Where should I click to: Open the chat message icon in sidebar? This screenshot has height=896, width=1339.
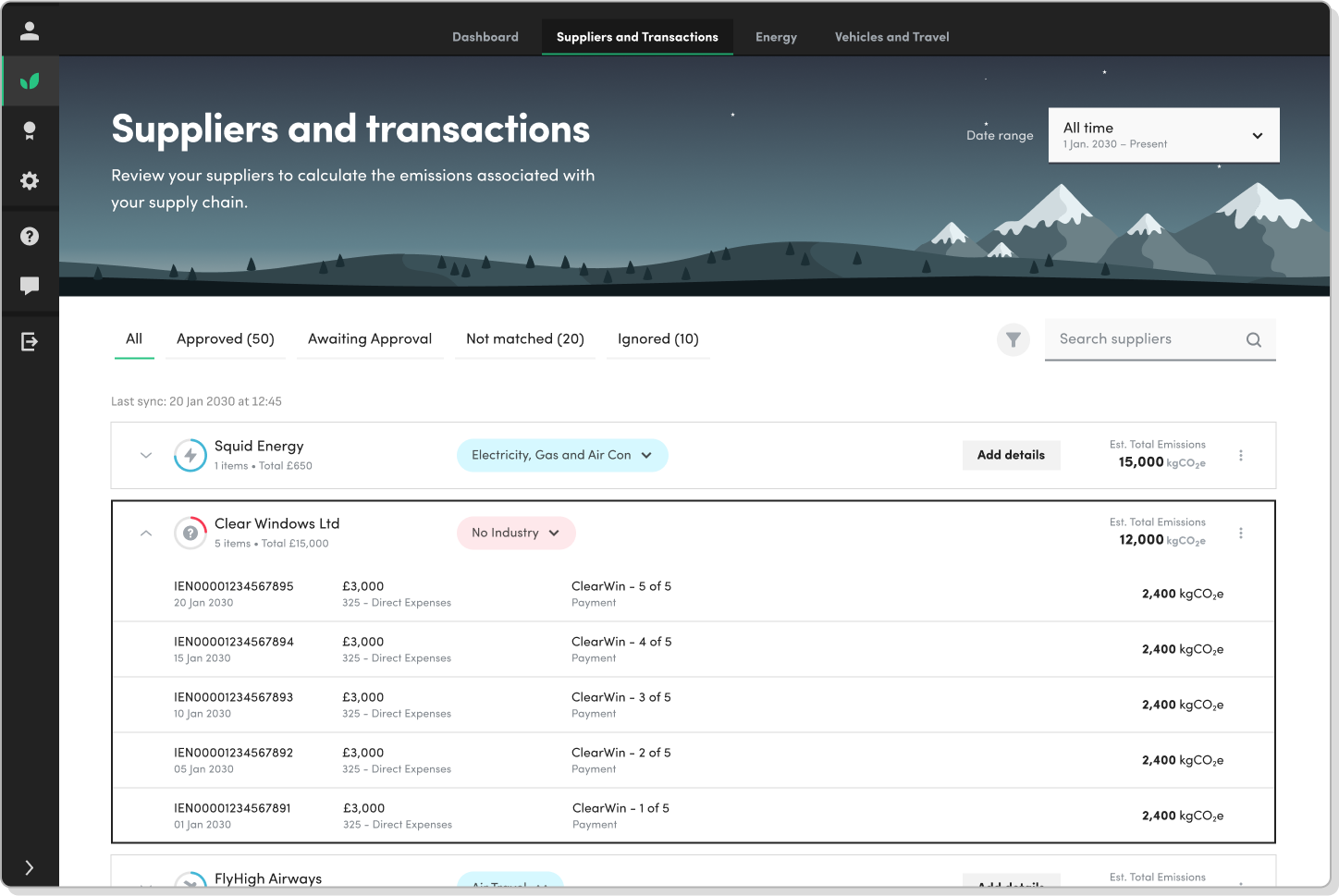tap(30, 286)
